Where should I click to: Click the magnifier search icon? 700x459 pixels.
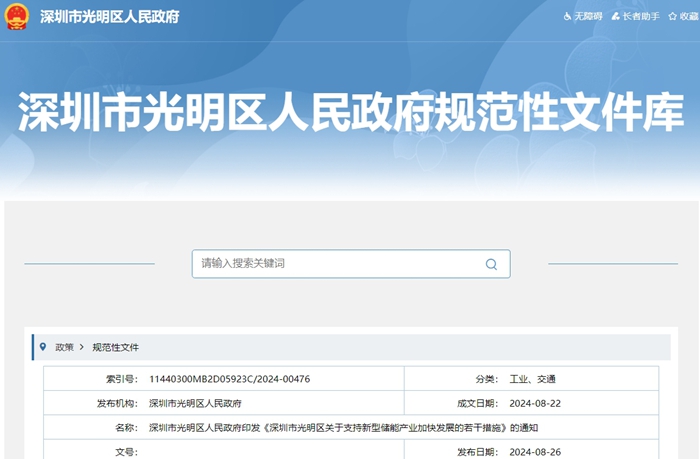(x=491, y=264)
